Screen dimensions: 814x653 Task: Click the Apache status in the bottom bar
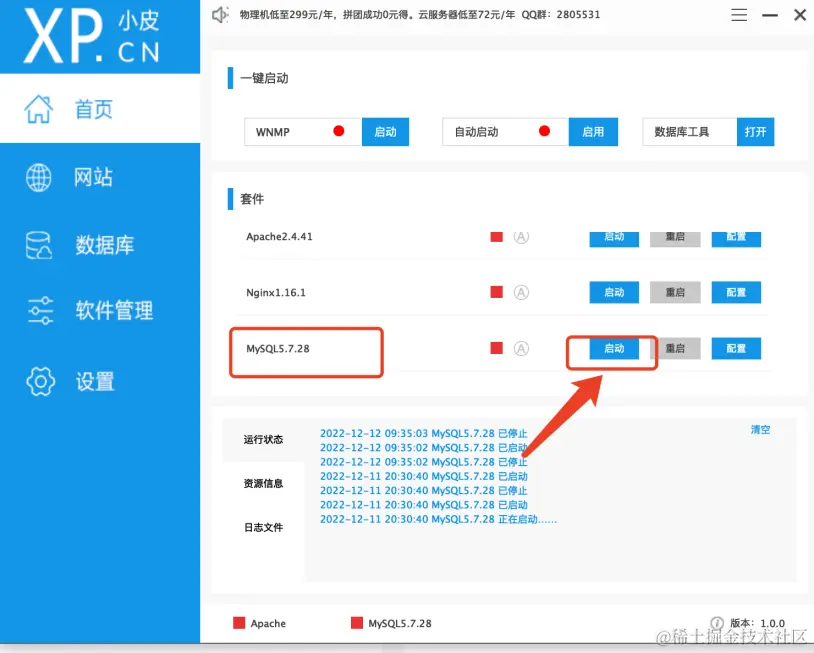tap(260, 623)
